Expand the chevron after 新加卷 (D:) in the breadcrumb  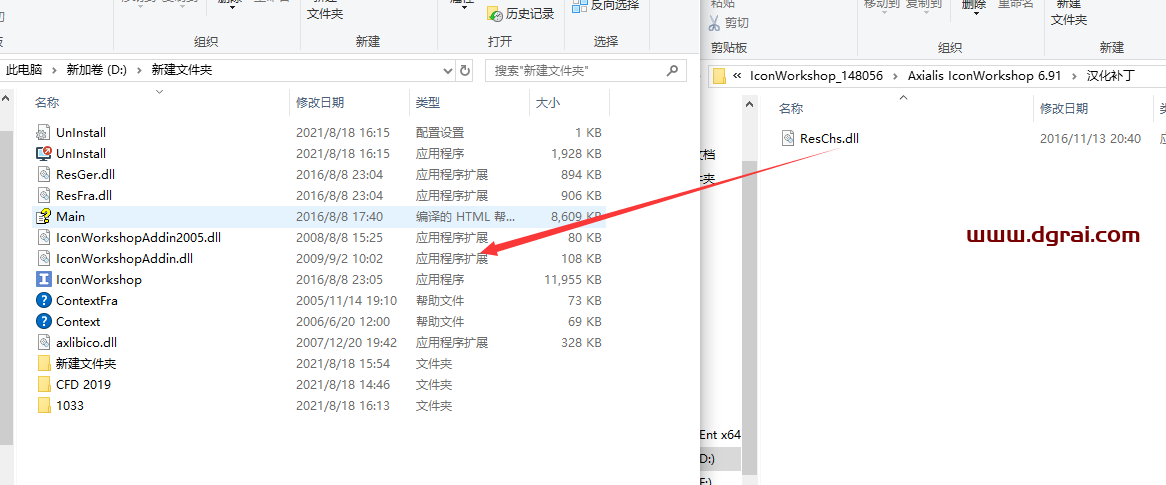tap(140, 71)
